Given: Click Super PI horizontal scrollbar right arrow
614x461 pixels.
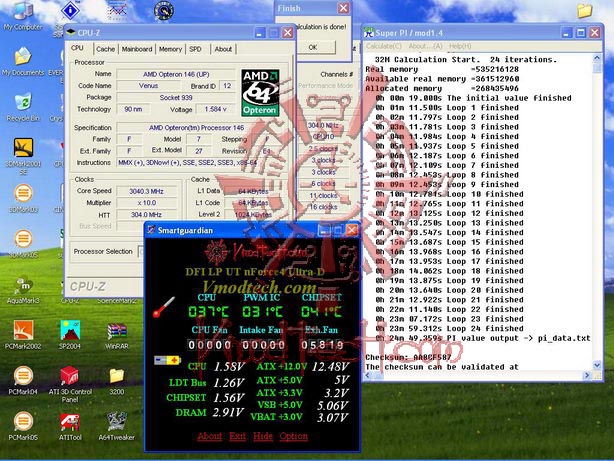Looking at the screenshot, I should click(587, 375).
